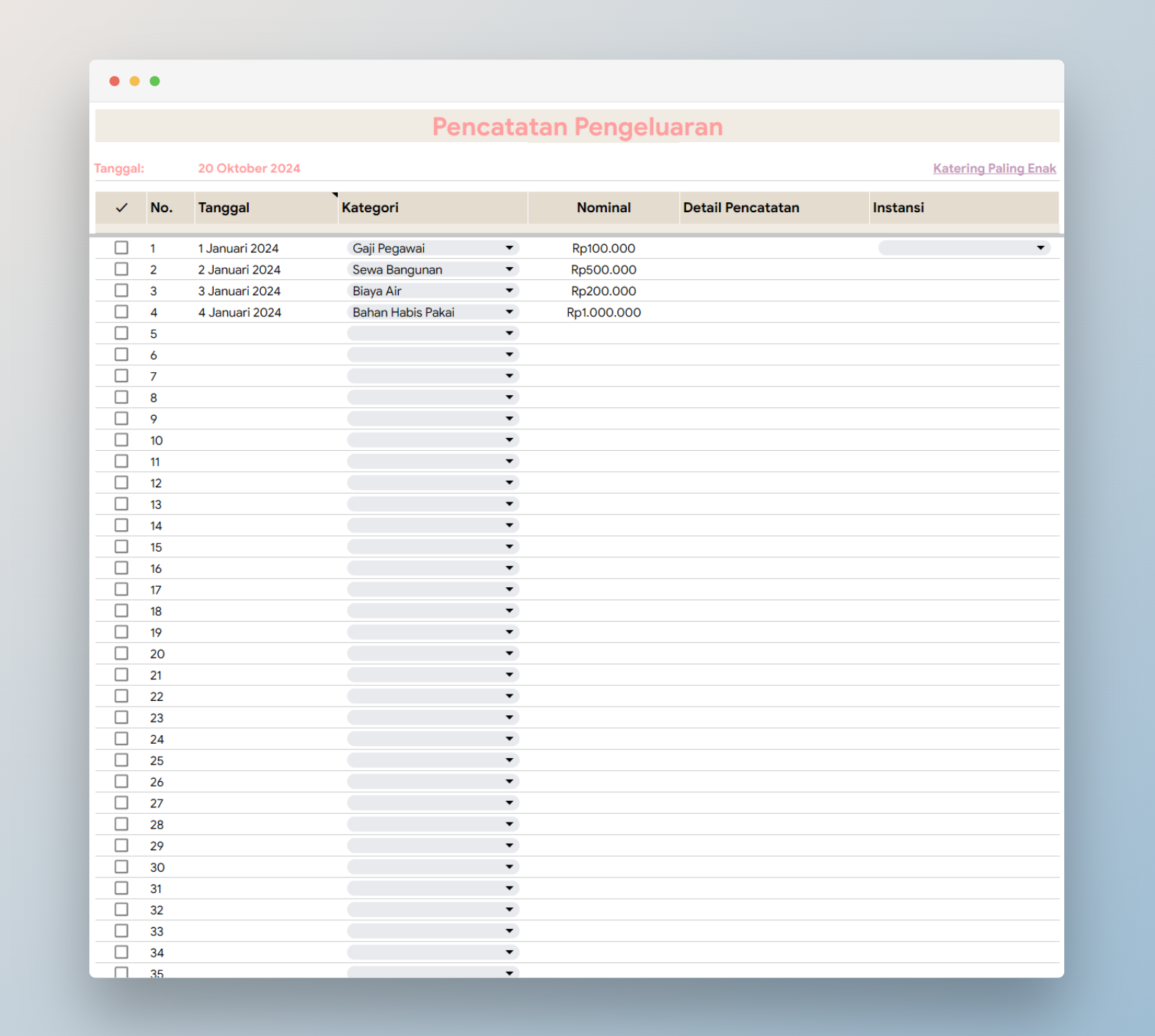Click the Pencatatan Pengeluaran title
The image size is (1155, 1036).
pos(577,126)
